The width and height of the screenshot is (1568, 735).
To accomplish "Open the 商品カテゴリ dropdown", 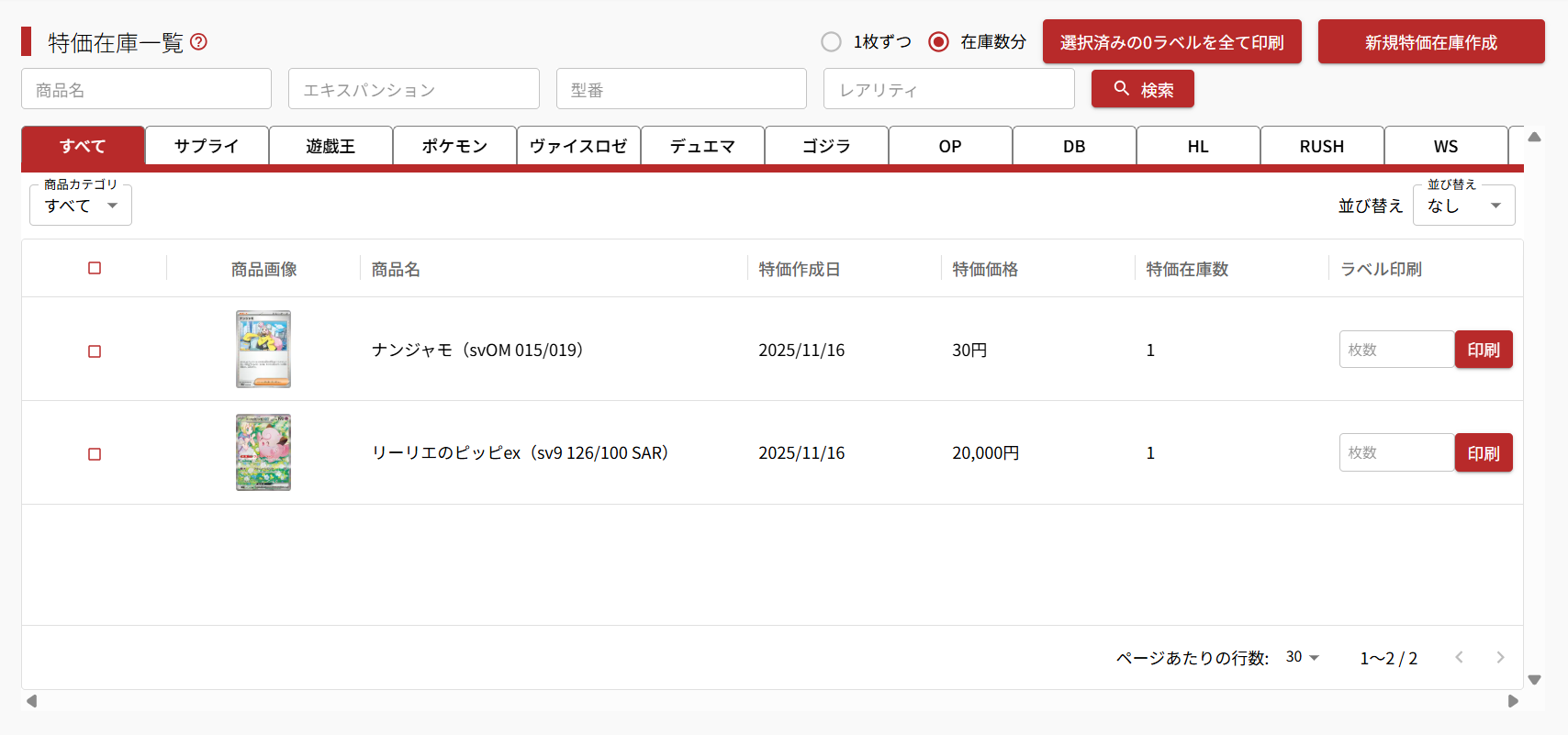I will point(81,206).
